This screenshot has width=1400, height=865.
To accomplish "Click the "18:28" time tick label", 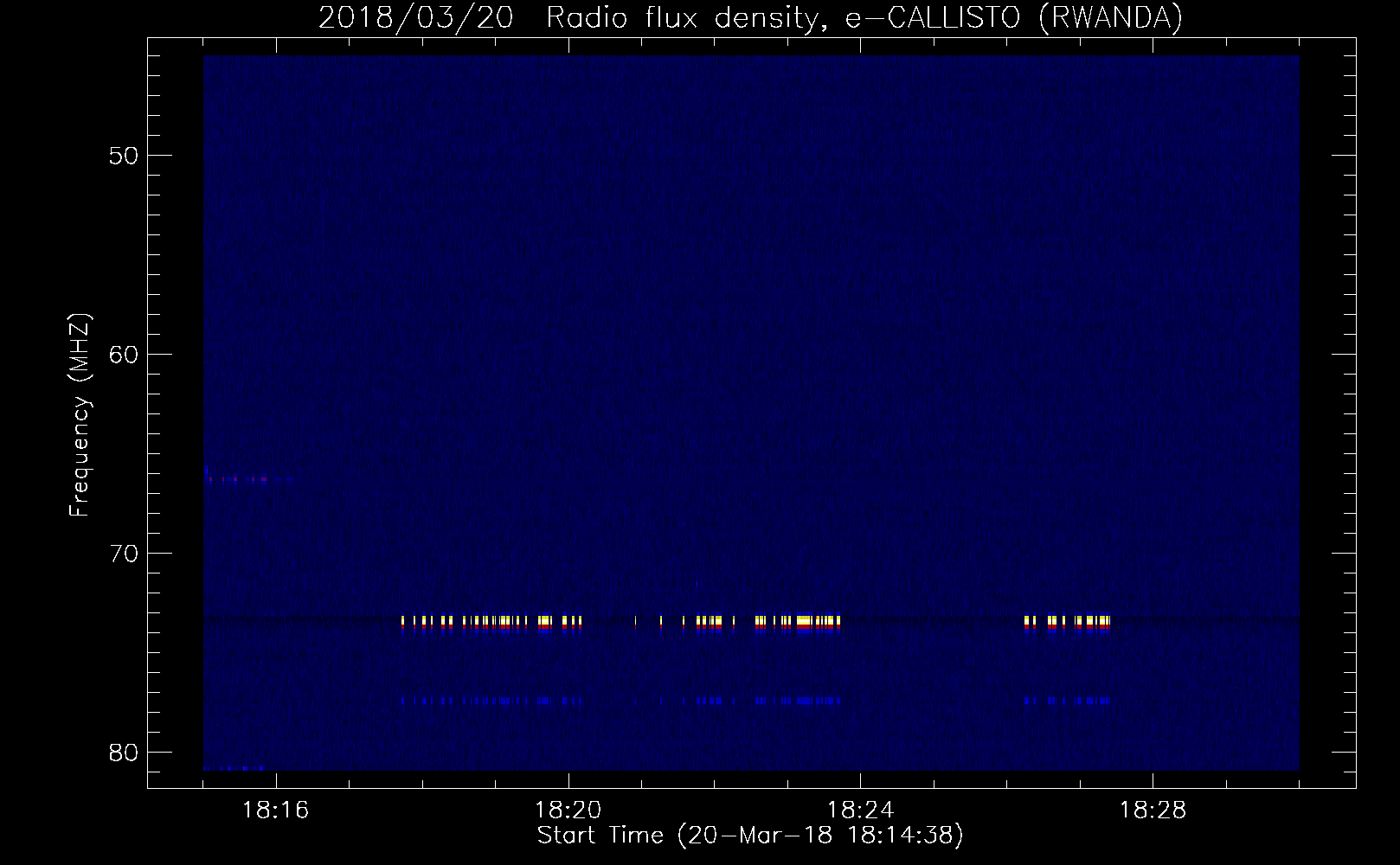I will (x=1153, y=811).
